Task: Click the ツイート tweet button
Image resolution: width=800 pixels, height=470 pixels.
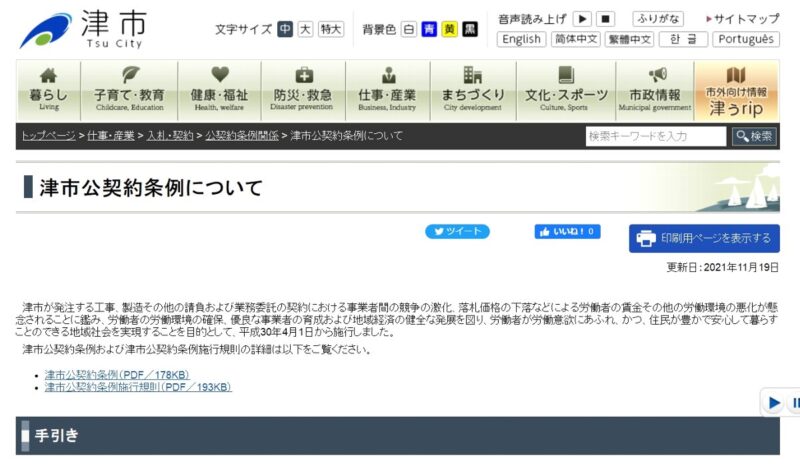Action: pos(458,231)
